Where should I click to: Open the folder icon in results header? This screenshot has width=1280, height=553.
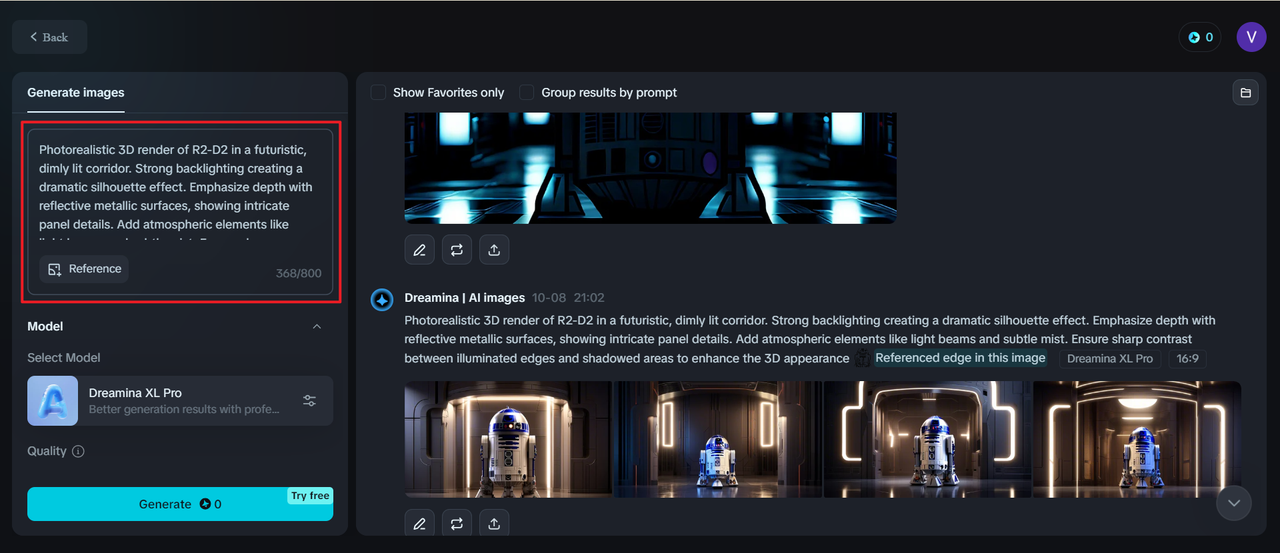(1245, 93)
